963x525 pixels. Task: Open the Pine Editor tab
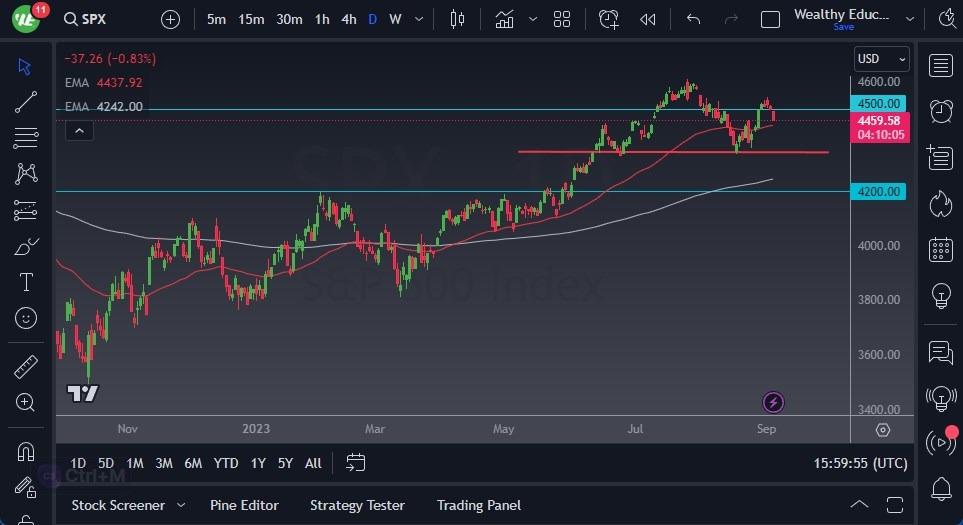(244, 505)
